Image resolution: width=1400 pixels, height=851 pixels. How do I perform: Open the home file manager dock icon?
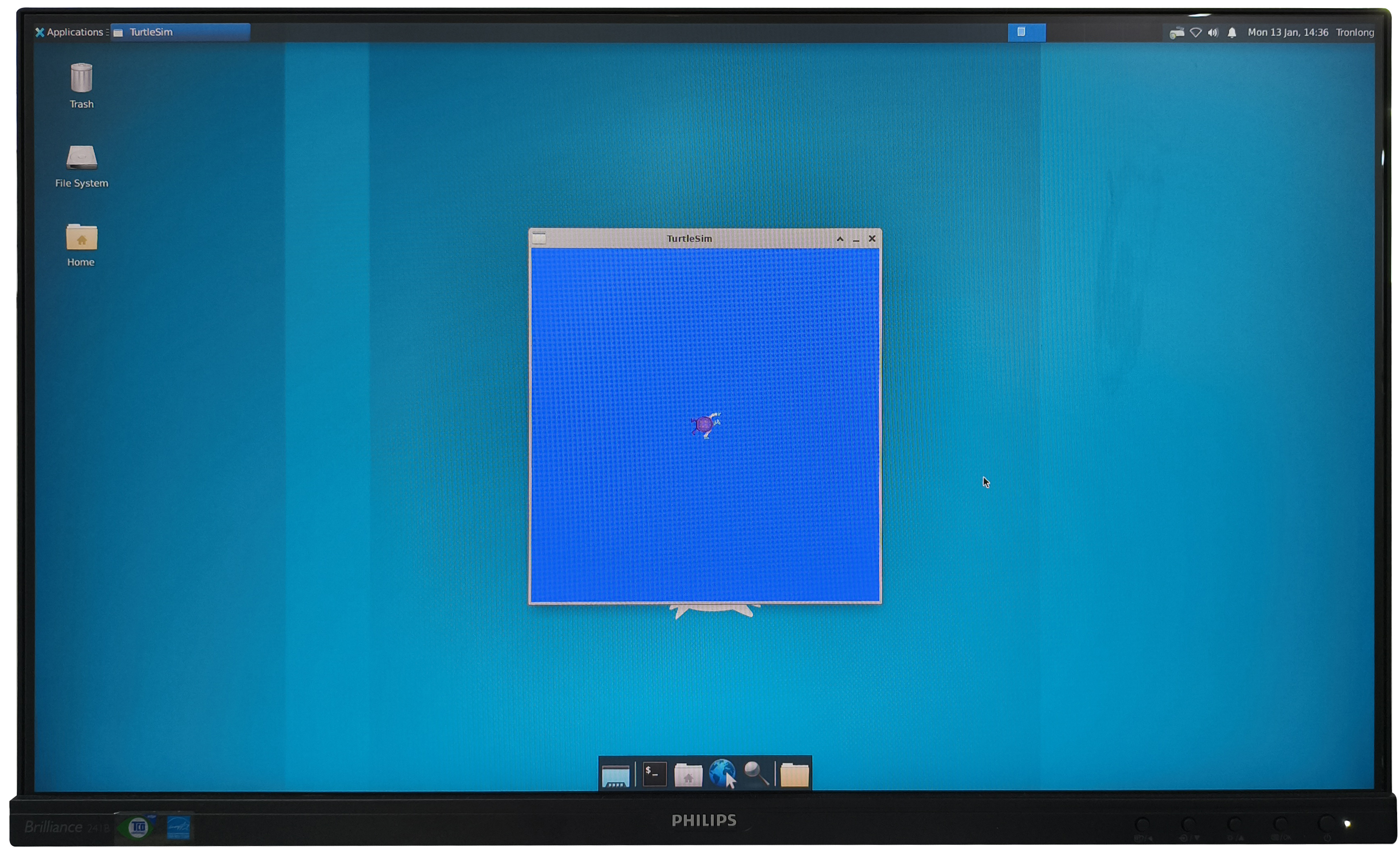pos(688,775)
